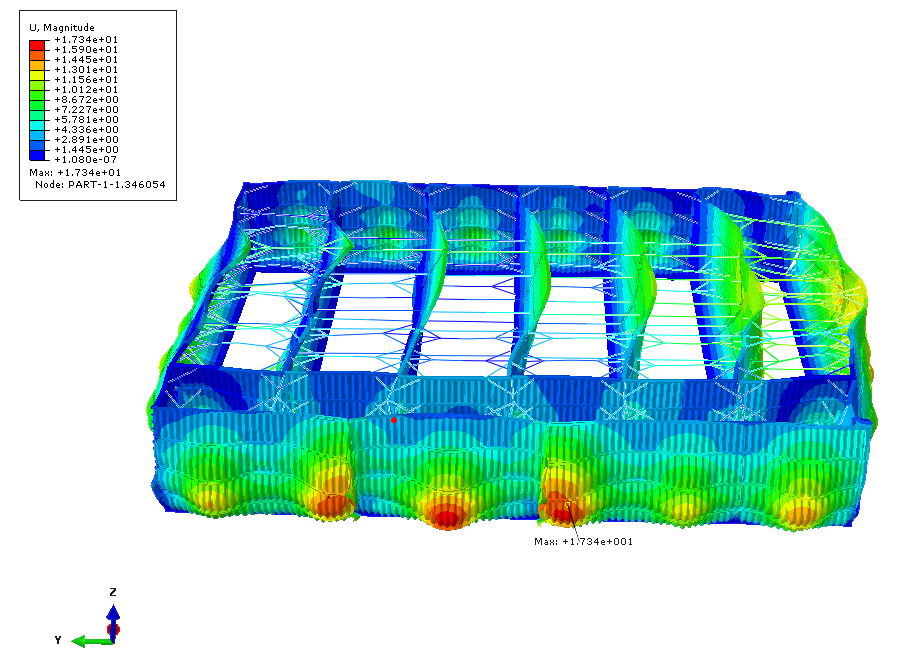Click the red X-axis dot on triad
This screenshot has width=906, height=665.
pyautogui.click(x=113, y=631)
